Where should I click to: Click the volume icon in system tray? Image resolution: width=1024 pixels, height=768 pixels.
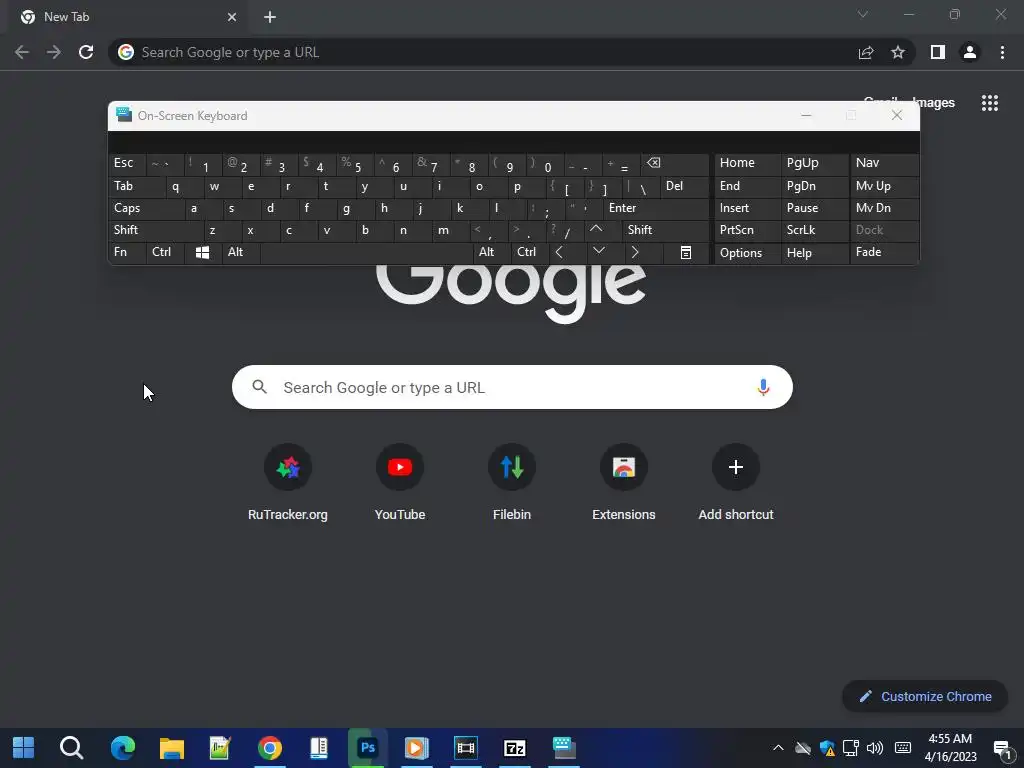tap(874, 748)
